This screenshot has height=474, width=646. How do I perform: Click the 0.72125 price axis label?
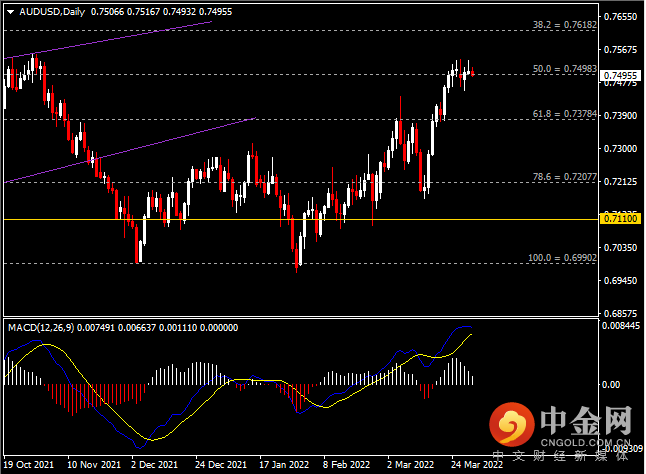(x=620, y=182)
